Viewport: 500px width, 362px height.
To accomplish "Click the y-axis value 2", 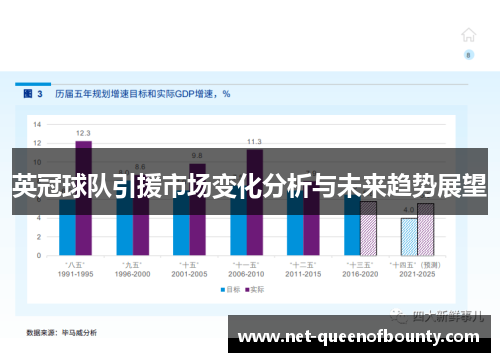I will pyautogui.click(x=39, y=237).
